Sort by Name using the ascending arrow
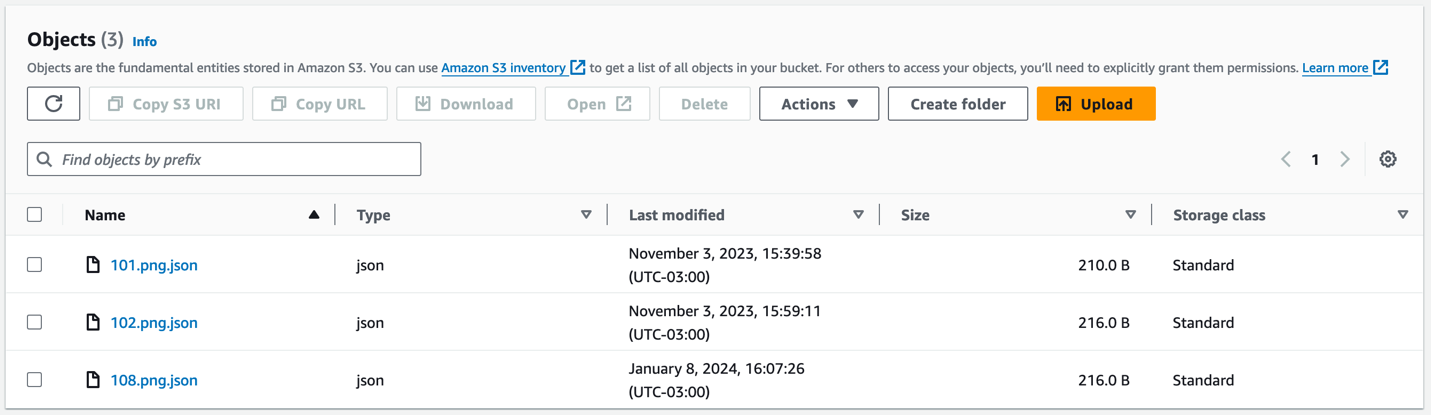This screenshot has width=1431, height=415. pyautogui.click(x=314, y=215)
